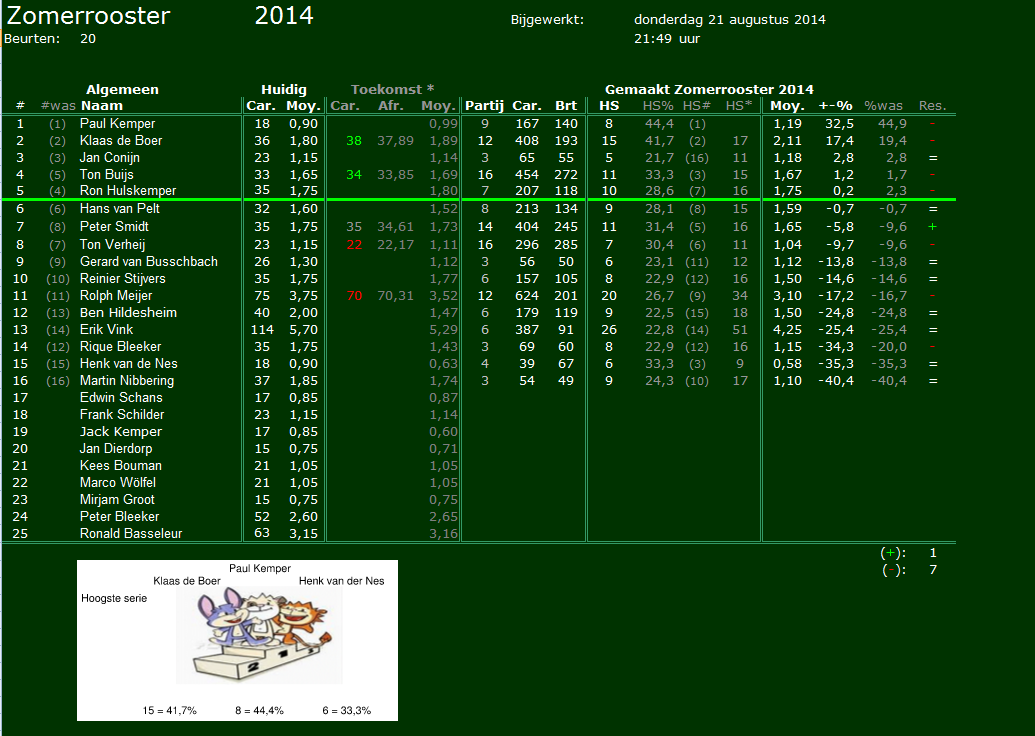Screen dimensions: 1035x736
Task: Click the "%was" column header
Action: pos(883,106)
